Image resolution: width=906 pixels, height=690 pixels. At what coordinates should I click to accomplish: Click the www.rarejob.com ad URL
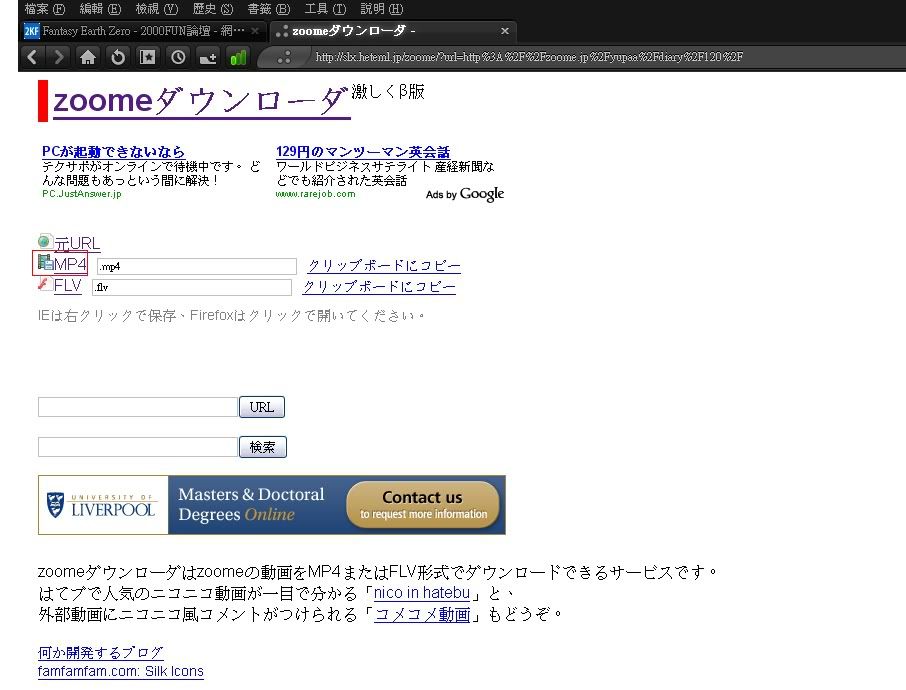click(x=315, y=194)
